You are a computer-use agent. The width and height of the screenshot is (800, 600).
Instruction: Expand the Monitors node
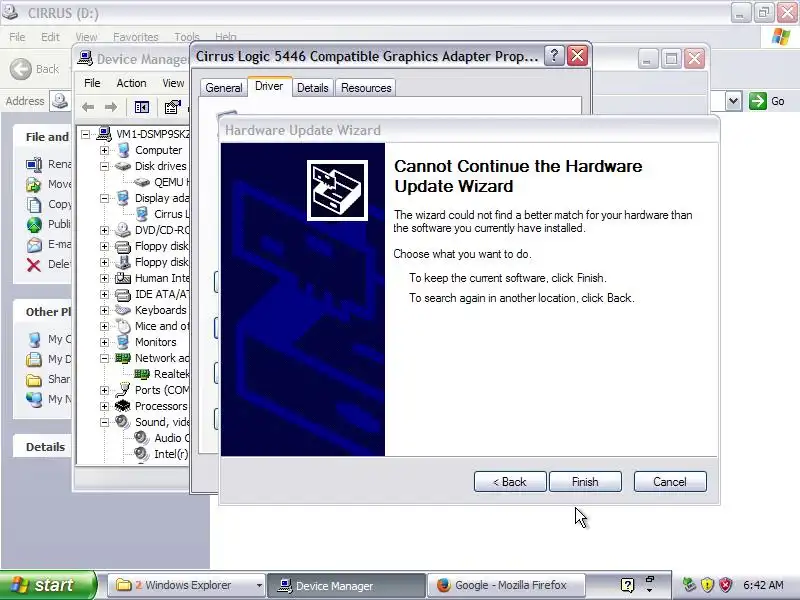(104, 342)
